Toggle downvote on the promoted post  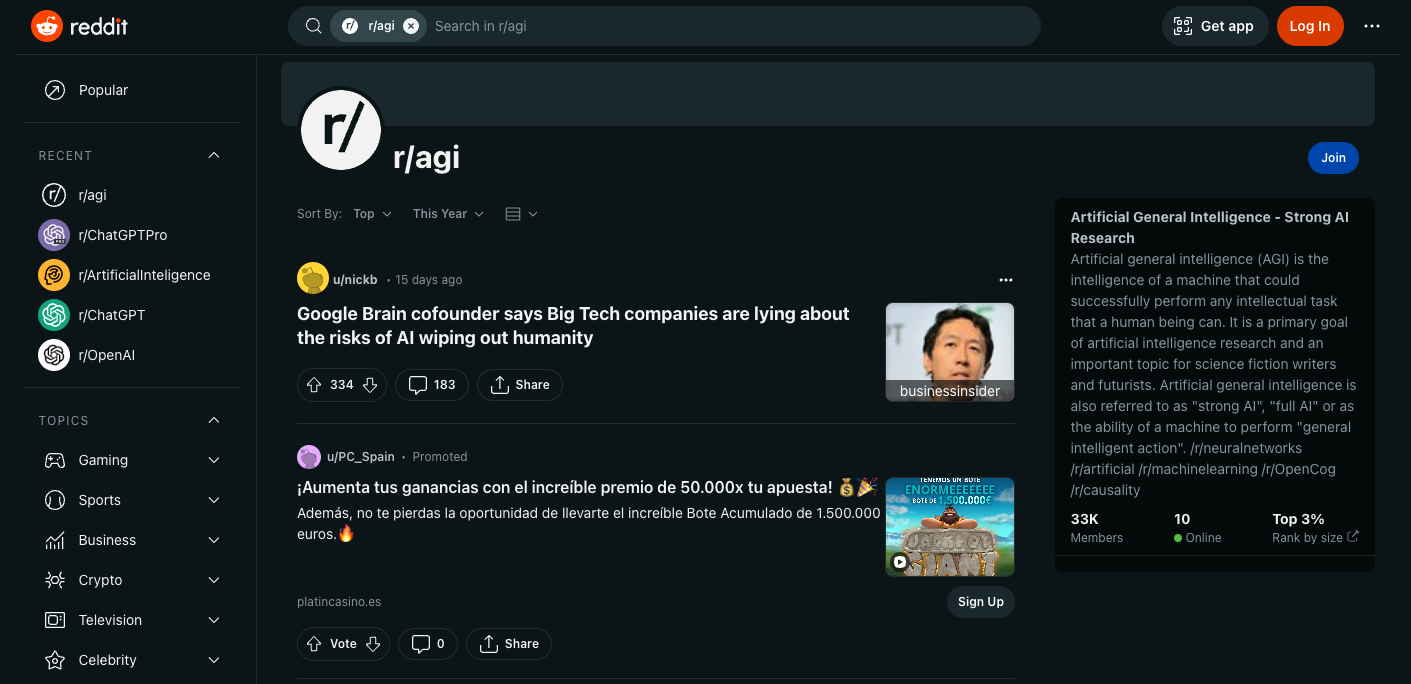click(374, 644)
